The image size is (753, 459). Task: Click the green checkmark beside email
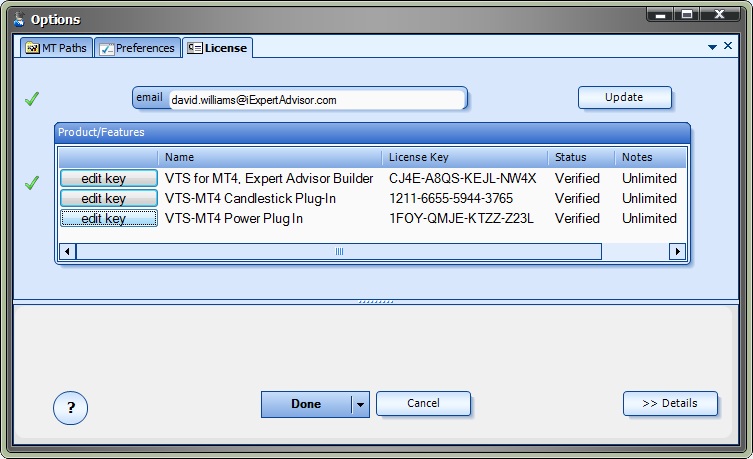[32, 99]
